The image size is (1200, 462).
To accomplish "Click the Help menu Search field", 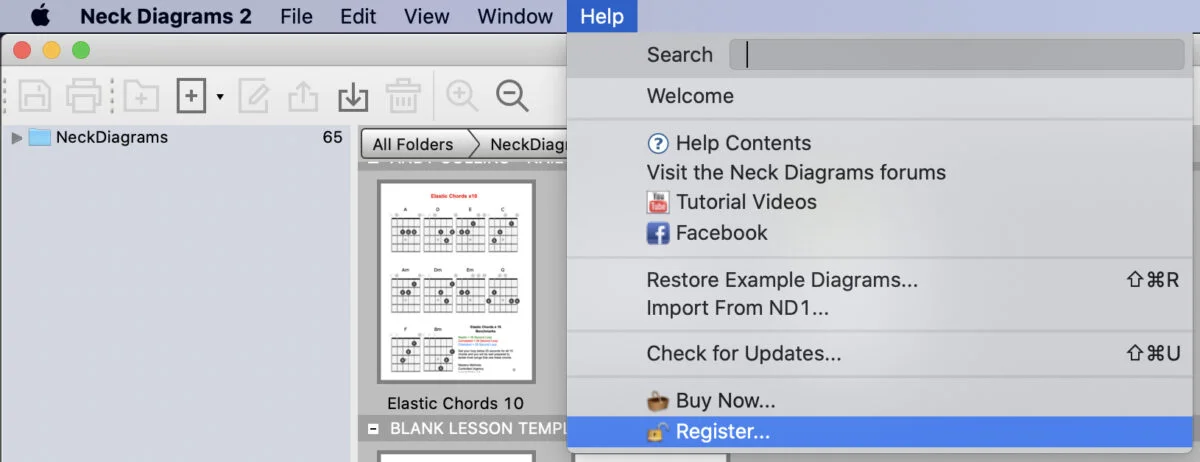I will click(957, 55).
